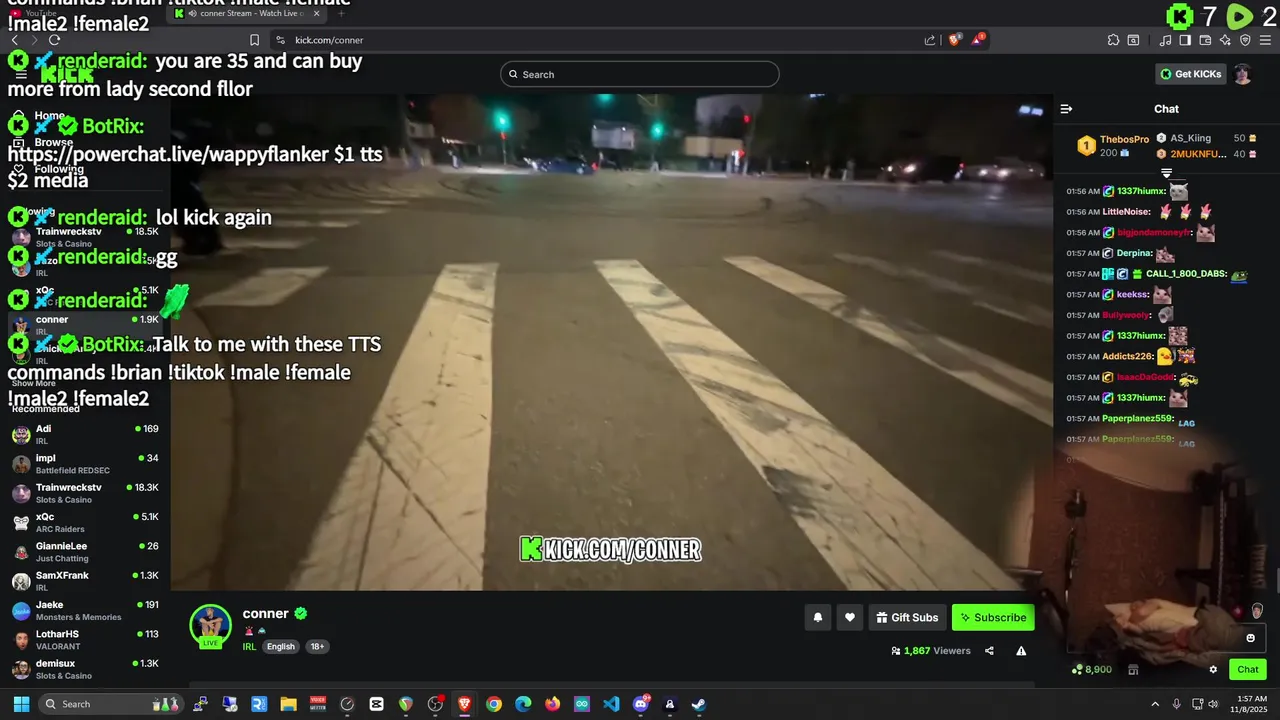Image resolution: width=1280 pixels, height=720 pixels.
Task: Click the share icon in the address bar
Action: (x=930, y=40)
